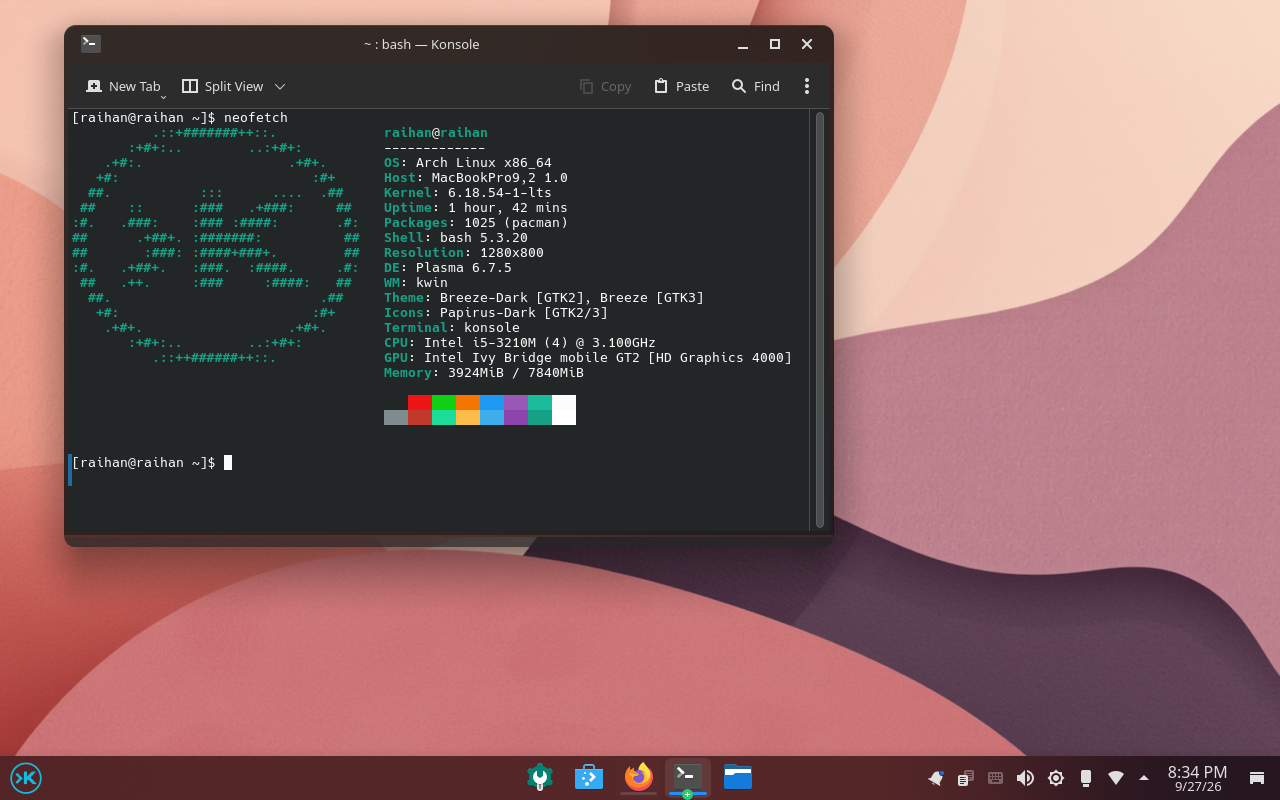Image resolution: width=1280 pixels, height=800 pixels.
Task: Show hidden system tray icons arrow
Action: point(1144,778)
